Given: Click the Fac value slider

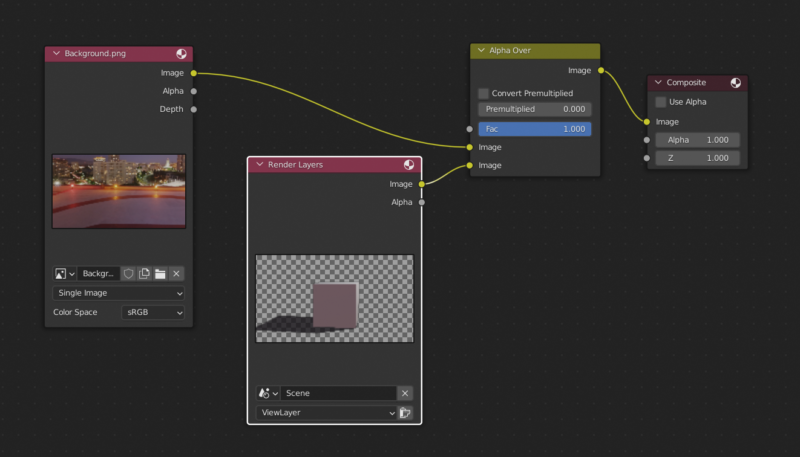Looking at the screenshot, I should click(535, 129).
